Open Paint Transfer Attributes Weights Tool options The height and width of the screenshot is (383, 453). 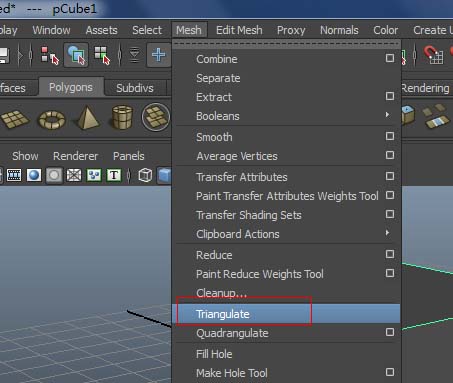click(390, 195)
